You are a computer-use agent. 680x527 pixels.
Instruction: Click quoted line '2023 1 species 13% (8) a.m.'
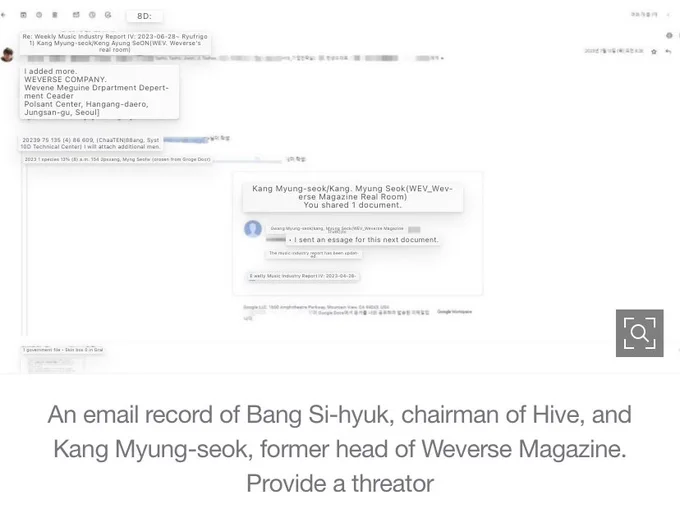coord(118,160)
